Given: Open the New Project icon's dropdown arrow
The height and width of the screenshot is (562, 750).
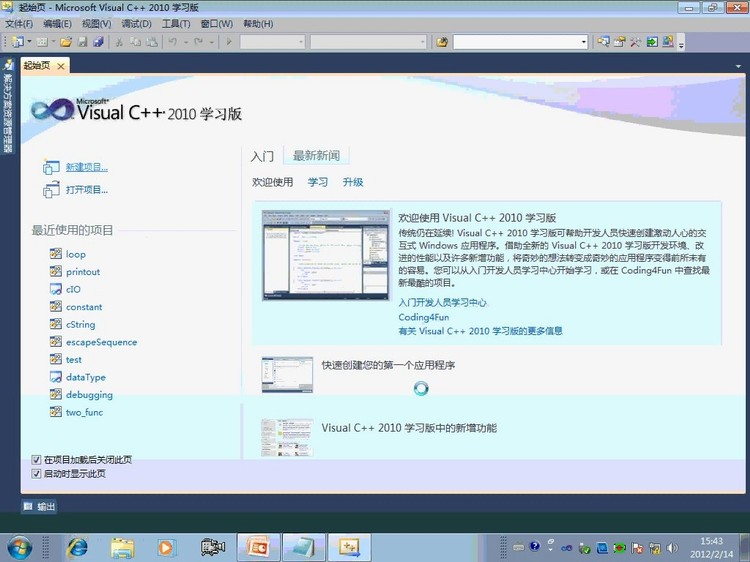Looking at the screenshot, I should tap(29, 42).
